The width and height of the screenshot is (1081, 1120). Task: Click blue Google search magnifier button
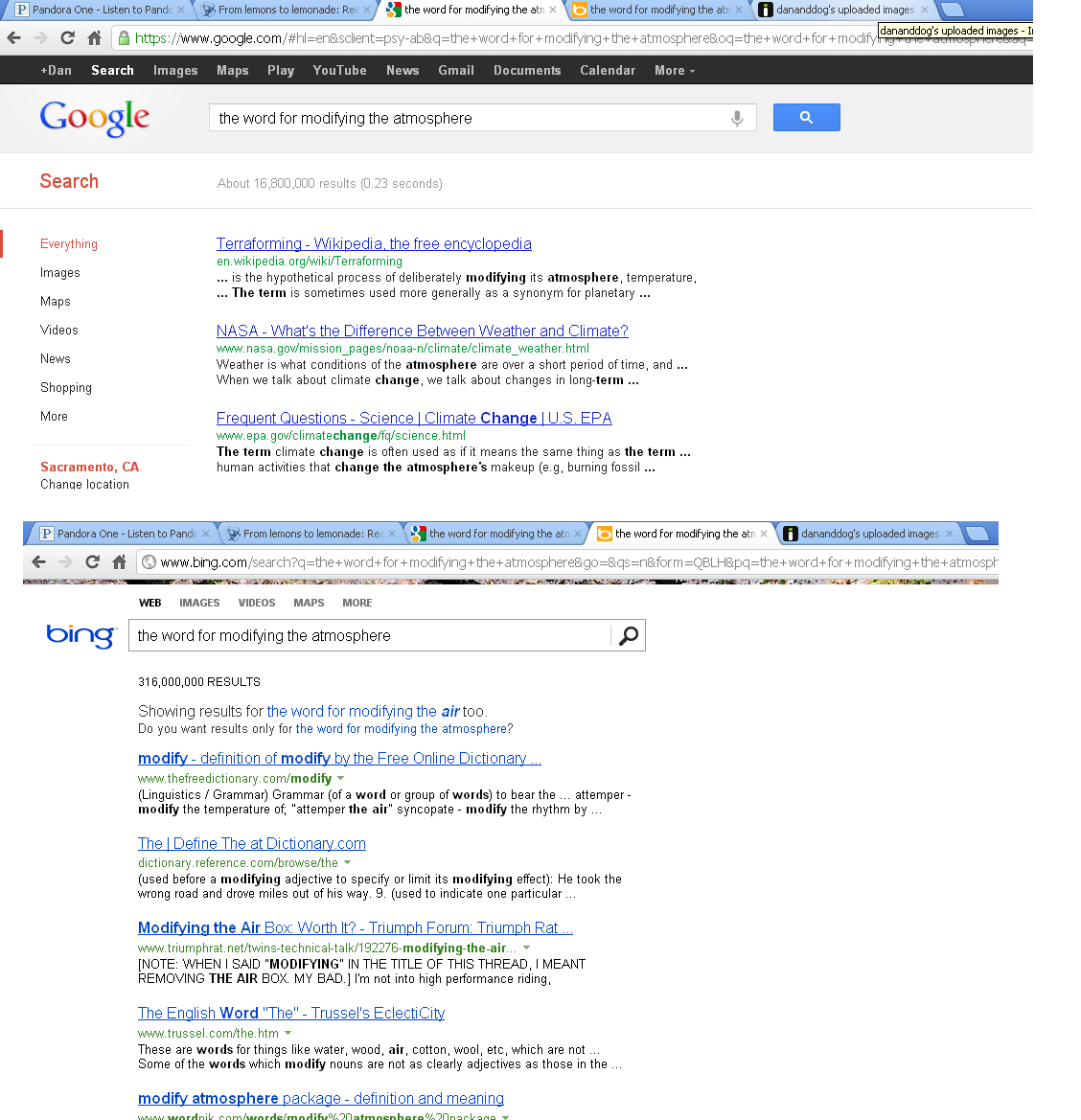pos(806,117)
